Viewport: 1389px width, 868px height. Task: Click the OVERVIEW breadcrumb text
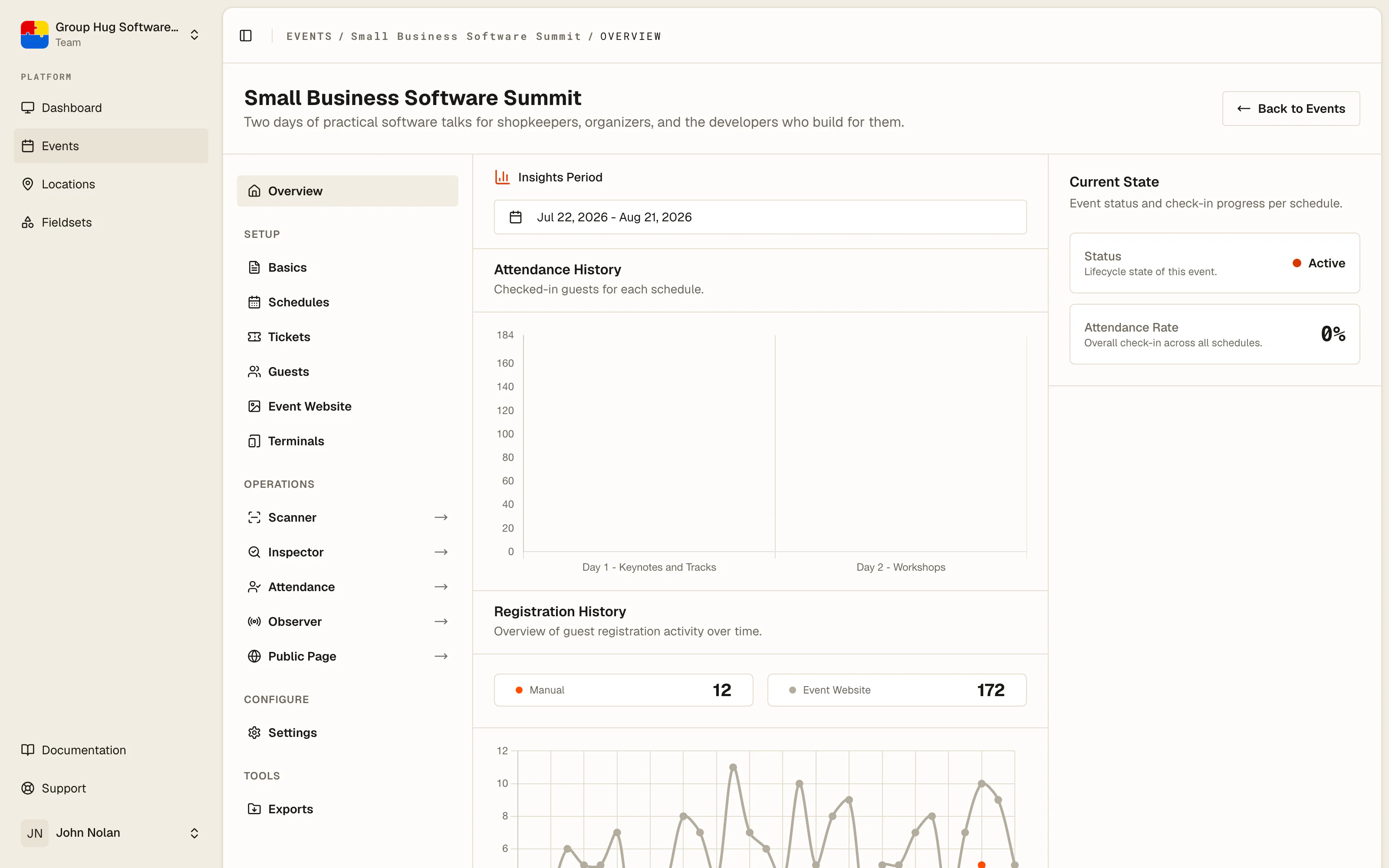(630, 36)
